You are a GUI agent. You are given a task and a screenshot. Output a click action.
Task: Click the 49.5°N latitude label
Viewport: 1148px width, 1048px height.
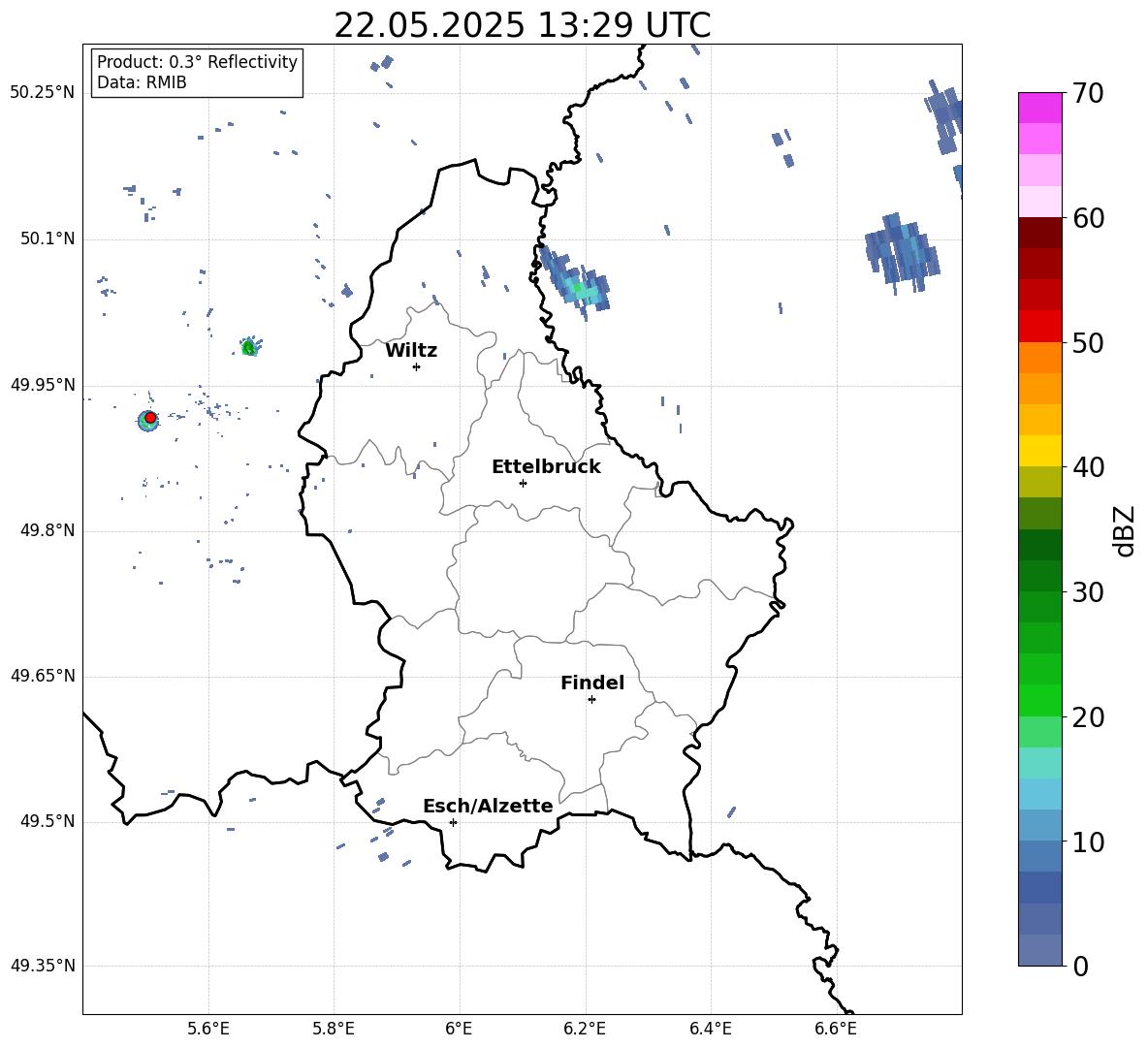(x=48, y=821)
